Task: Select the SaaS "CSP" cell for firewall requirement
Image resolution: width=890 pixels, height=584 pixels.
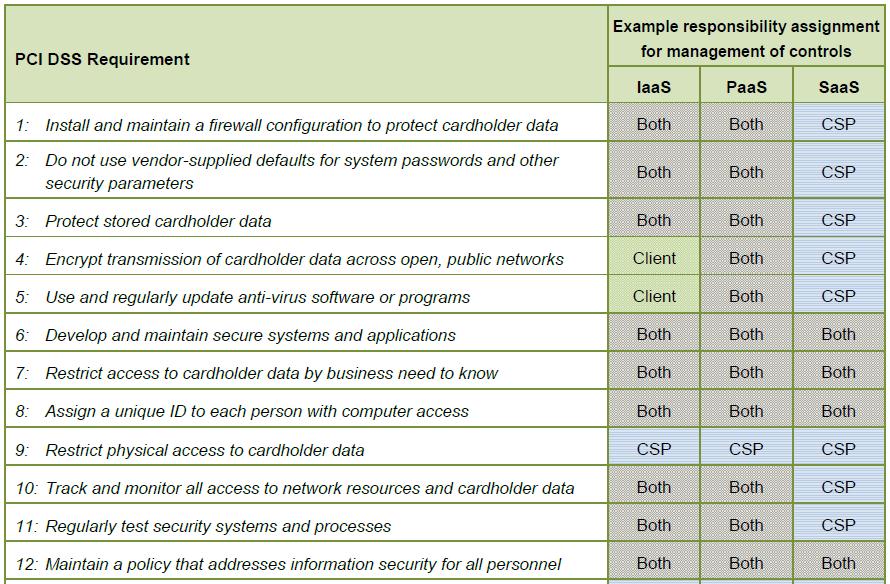Action: pos(838,125)
